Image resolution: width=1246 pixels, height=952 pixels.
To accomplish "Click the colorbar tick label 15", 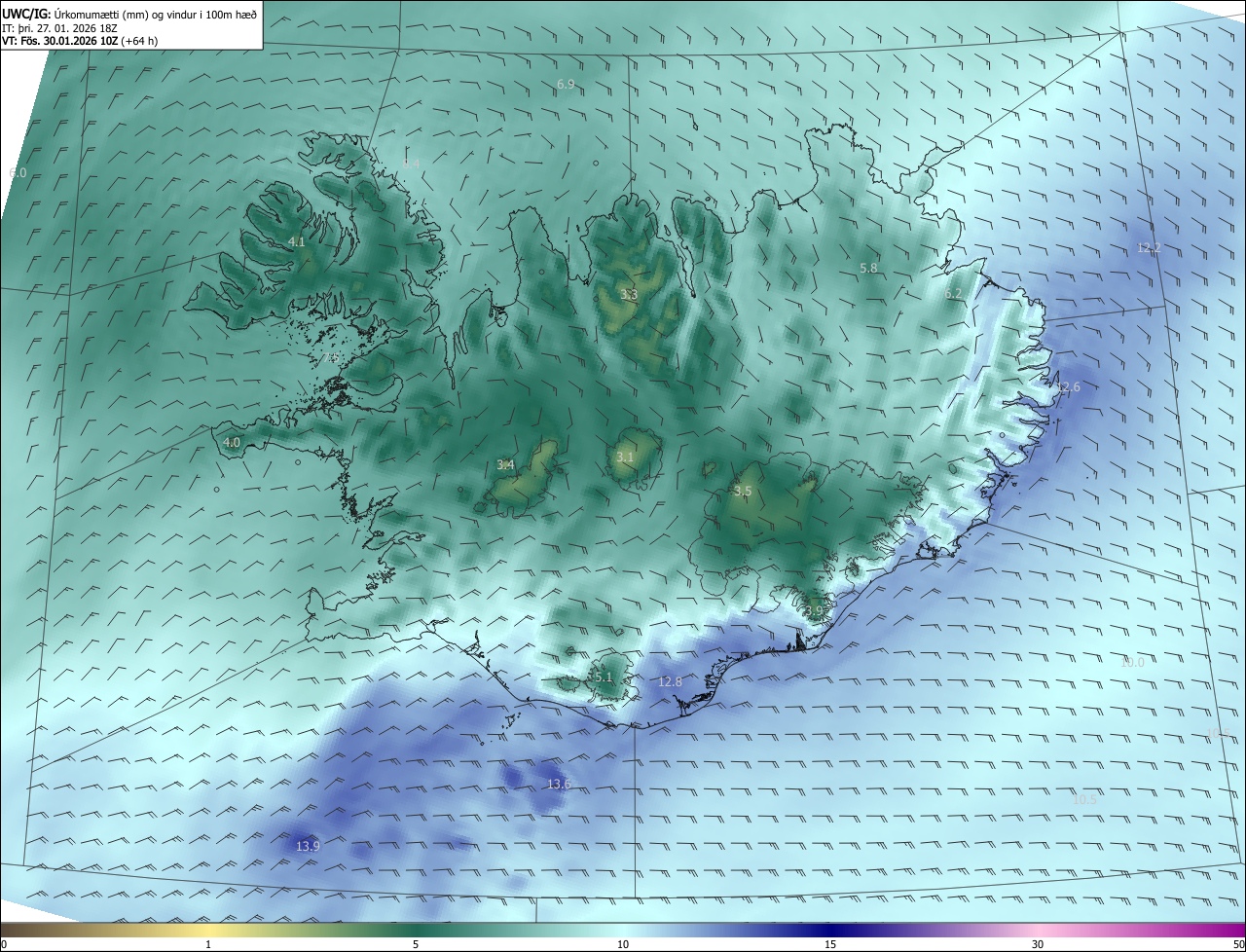I will coord(830,945).
